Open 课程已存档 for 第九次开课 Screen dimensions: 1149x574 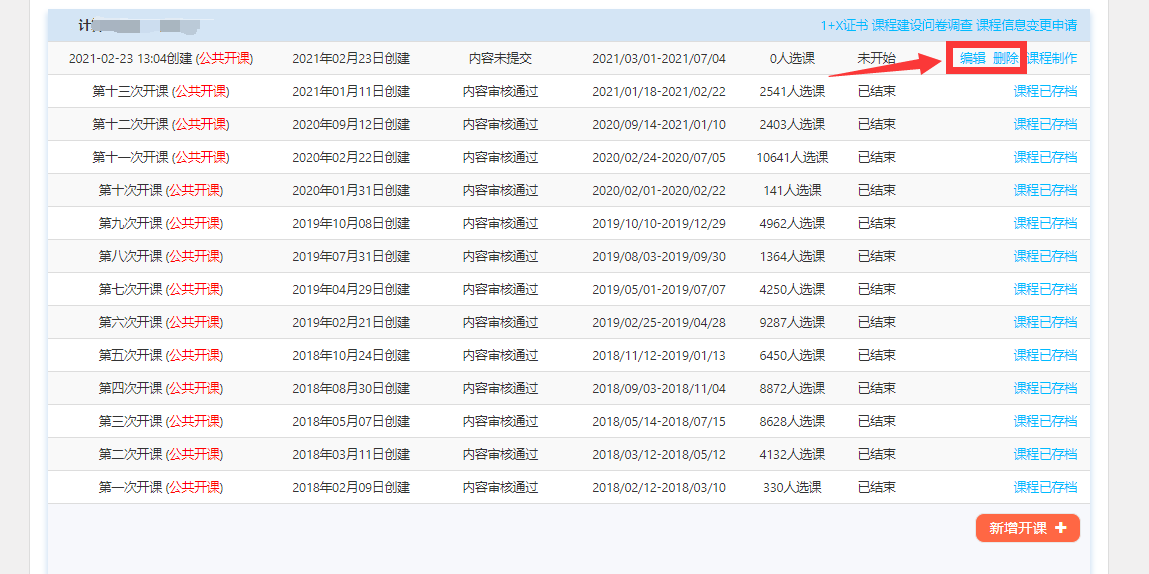(1046, 224)
